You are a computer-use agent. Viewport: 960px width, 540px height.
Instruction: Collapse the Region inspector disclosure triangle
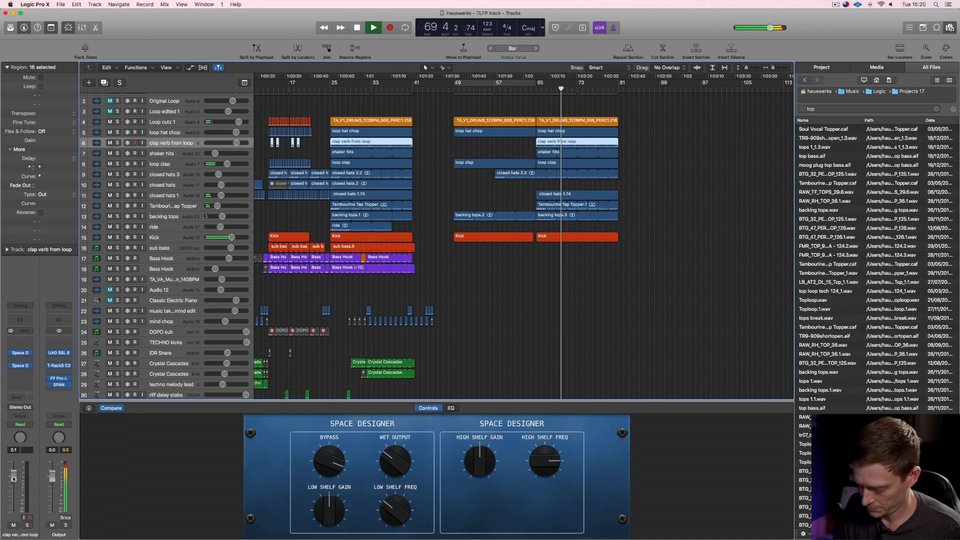pyautogui.click(x=7, y=67)
